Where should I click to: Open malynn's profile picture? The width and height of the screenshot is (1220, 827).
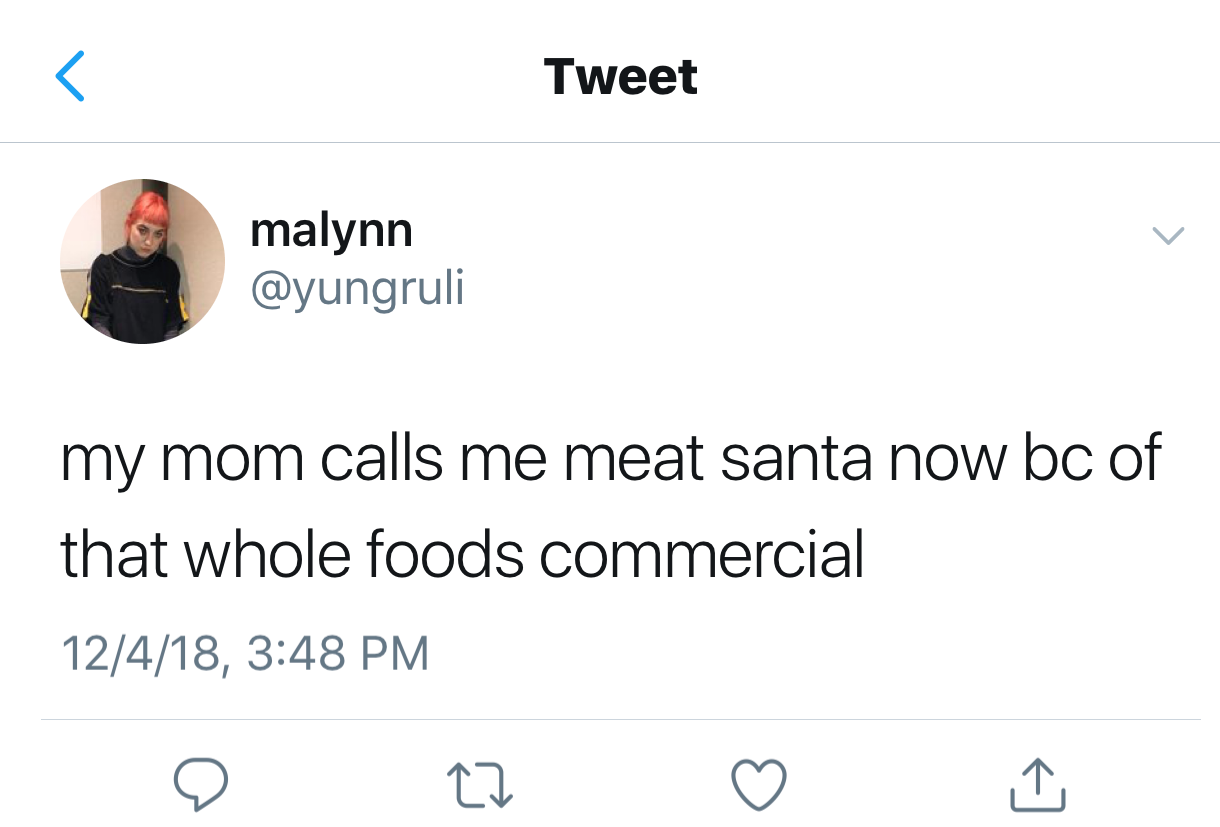click(x=142, y=261)
